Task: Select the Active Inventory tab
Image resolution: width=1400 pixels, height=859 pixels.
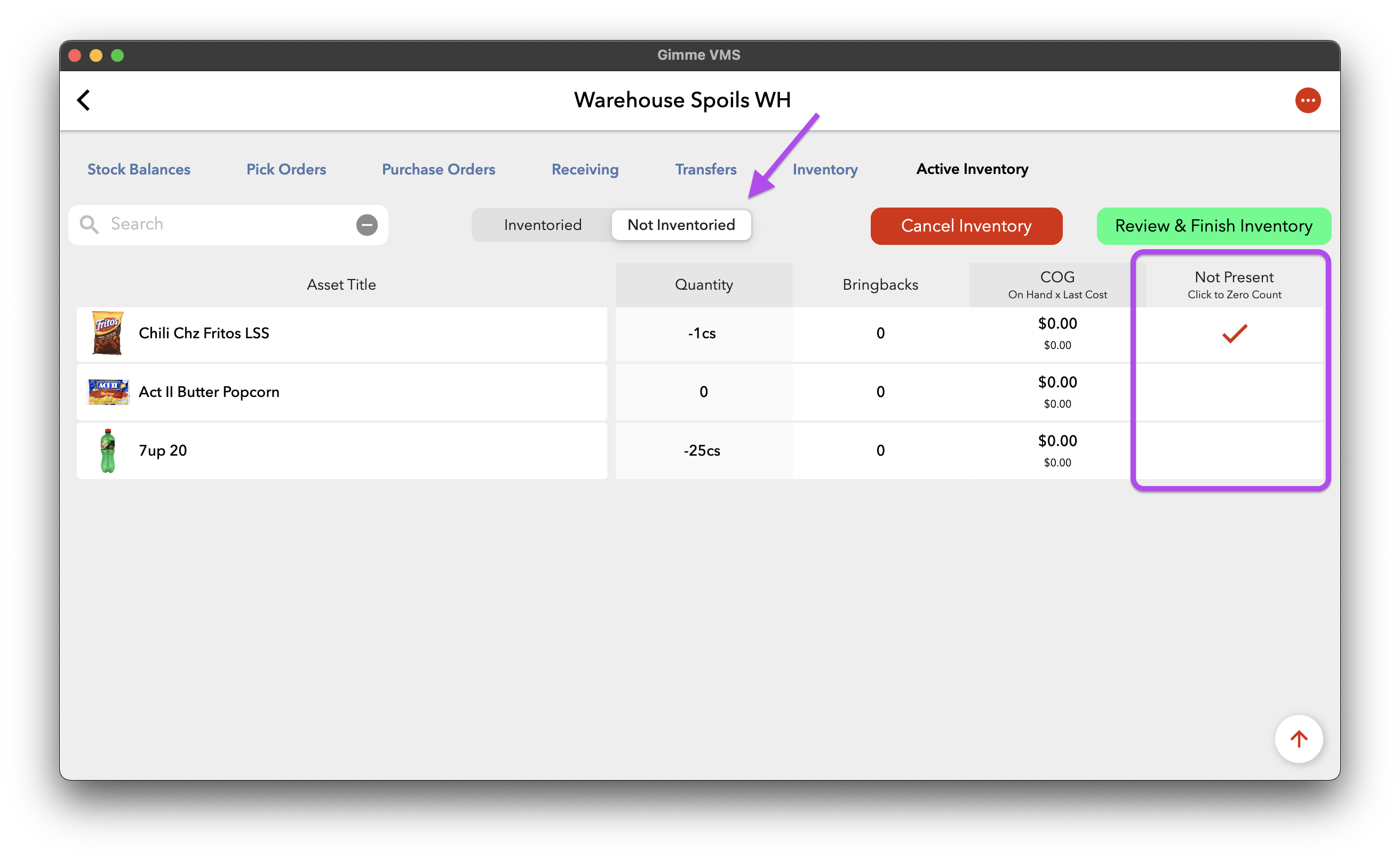Action: pyautogui.click(x=972, y=169)
